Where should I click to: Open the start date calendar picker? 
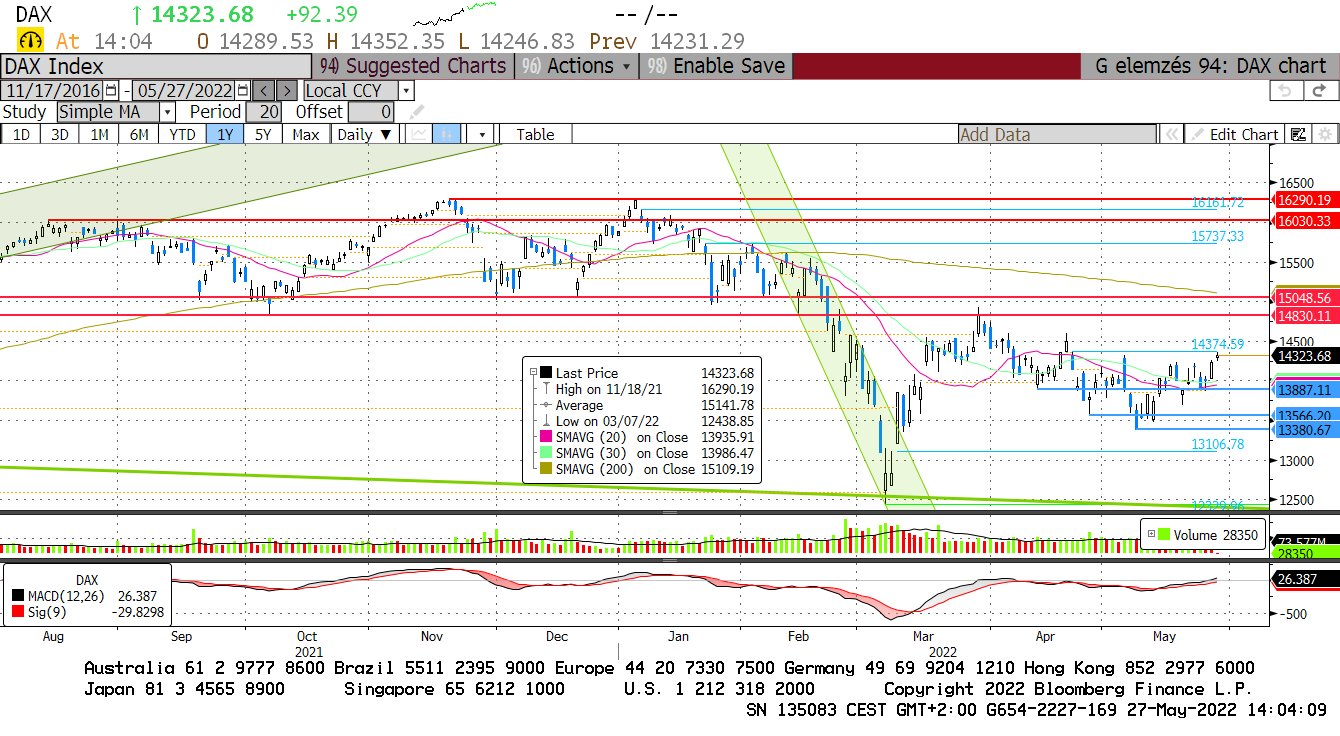coord(111,90)
